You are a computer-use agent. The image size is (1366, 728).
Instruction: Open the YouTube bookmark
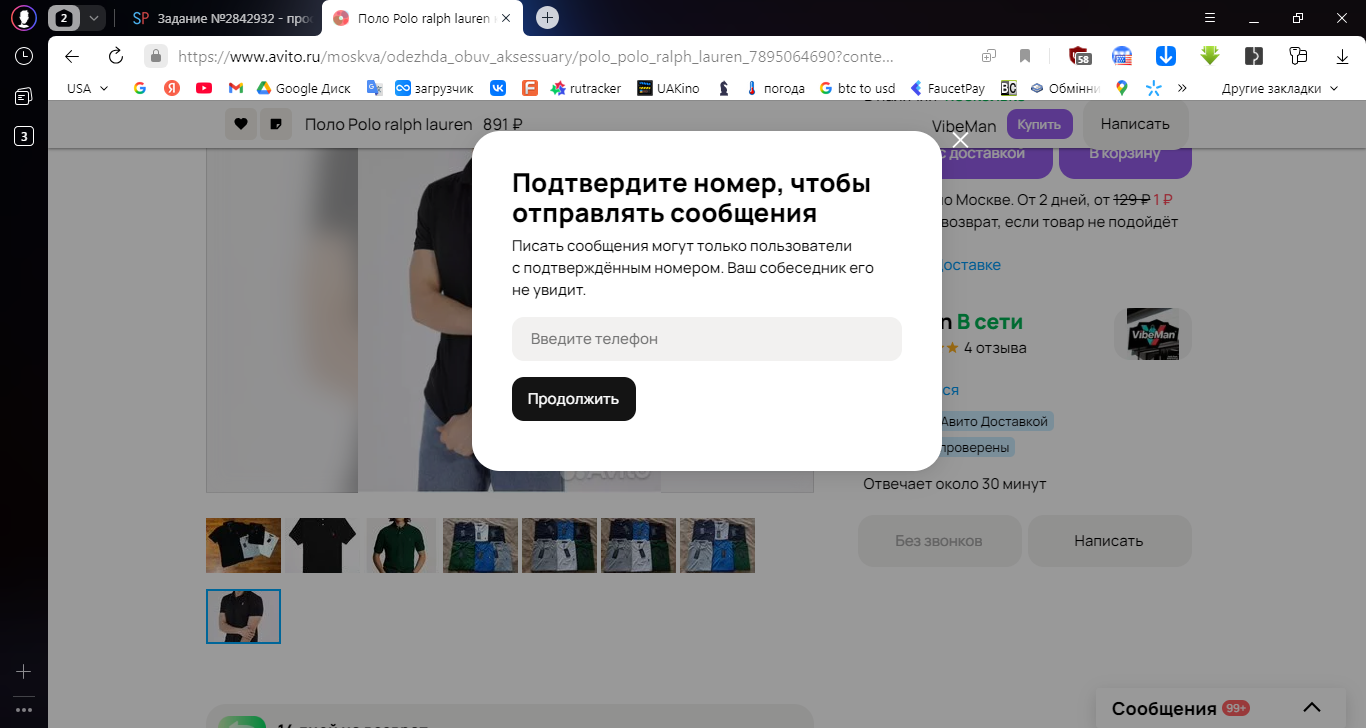pyautogui.click(x=204, y=88)
